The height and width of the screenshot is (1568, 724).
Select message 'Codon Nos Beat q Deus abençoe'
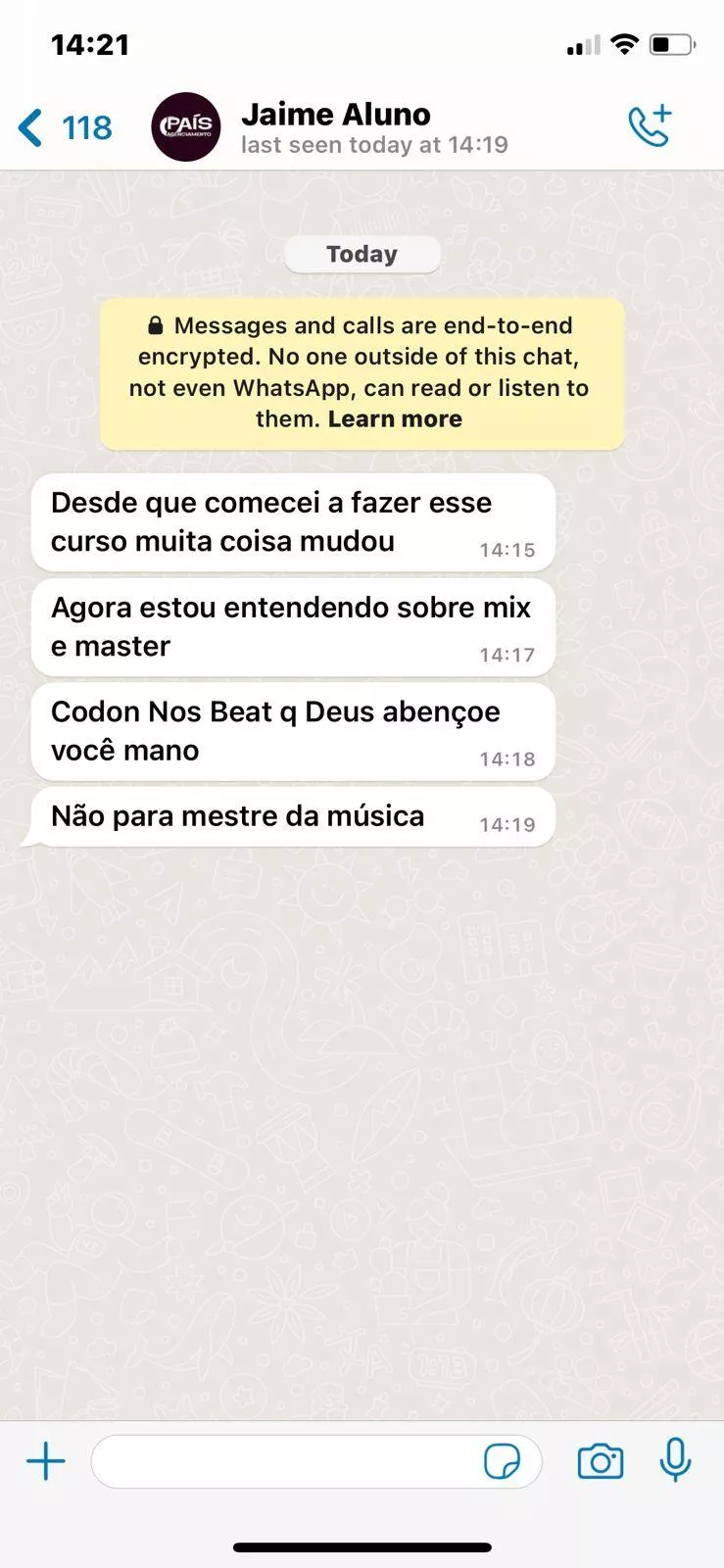point(293,731)
